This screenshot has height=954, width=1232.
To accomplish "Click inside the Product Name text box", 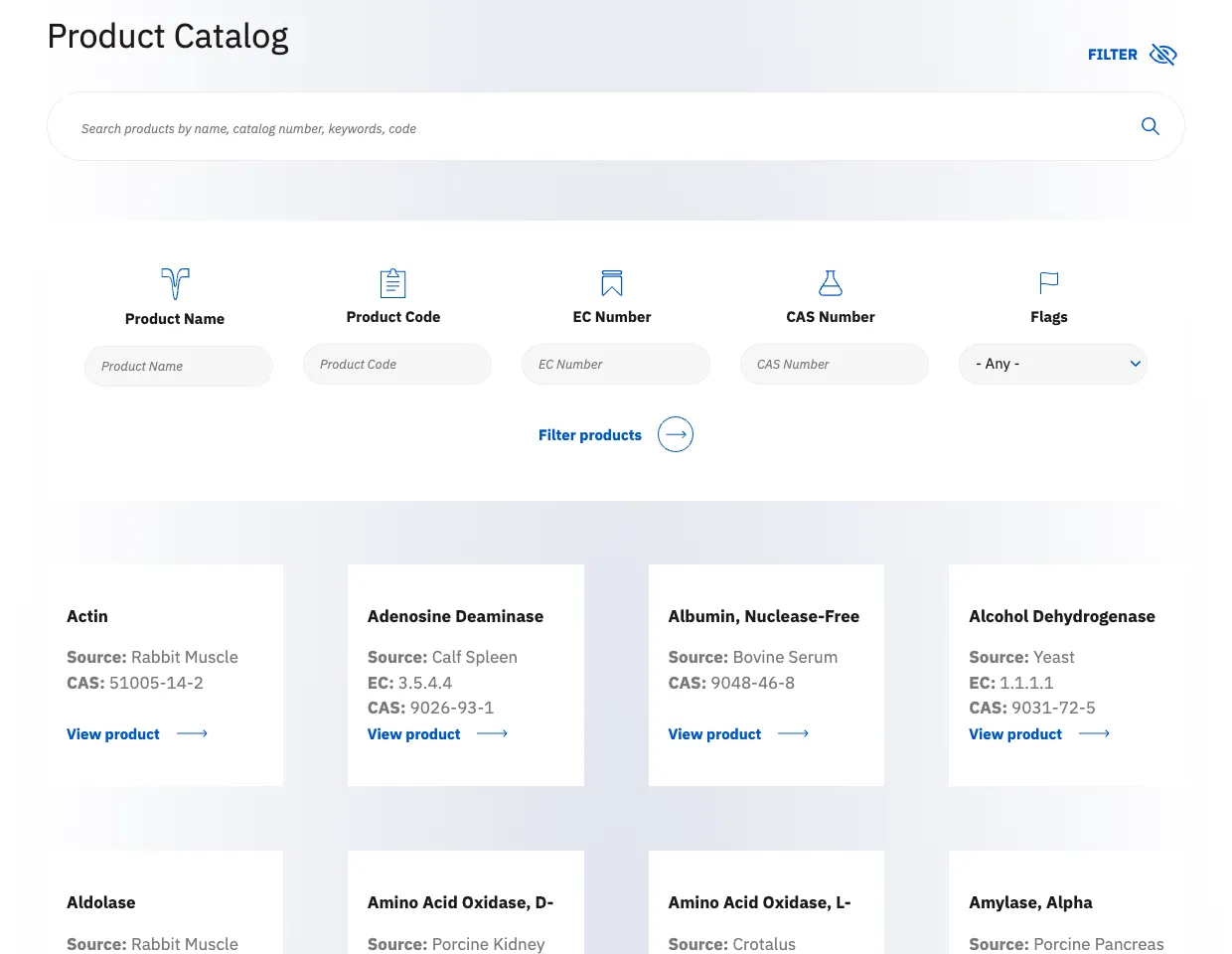I will click(x=179, y=366).
